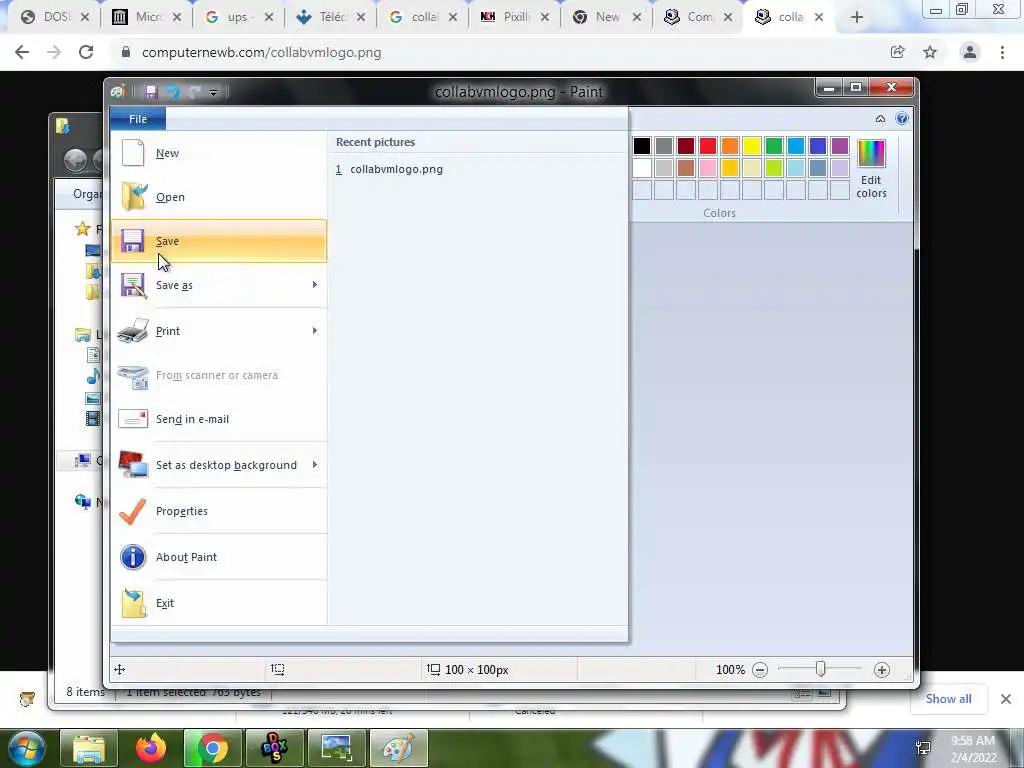Choose New from the File menu
This screenshot has height=768, width=1024.
[219, 153]
